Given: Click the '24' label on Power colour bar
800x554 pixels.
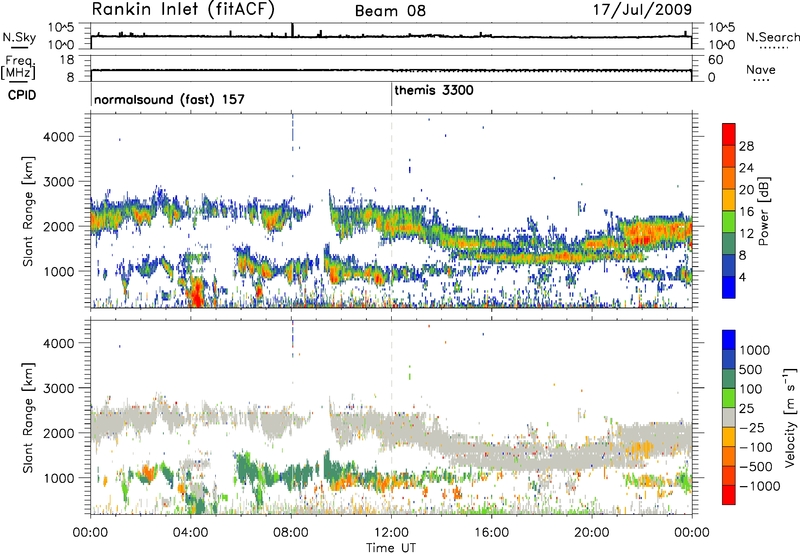Looking at the screenshot, I should pyautogui.click(x=746, y=168).
